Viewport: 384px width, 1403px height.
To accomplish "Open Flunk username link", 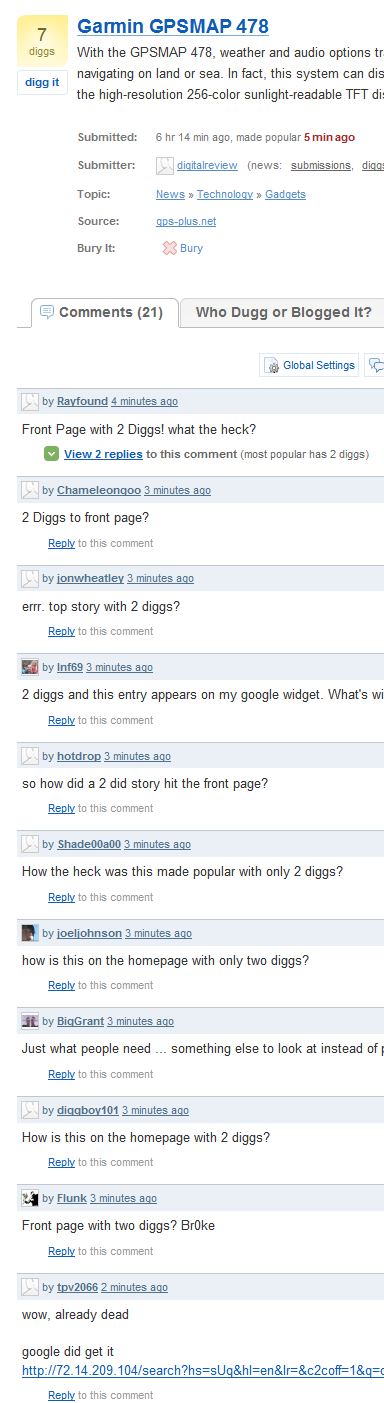I will pyautogui.click(x=72, y=1198).
